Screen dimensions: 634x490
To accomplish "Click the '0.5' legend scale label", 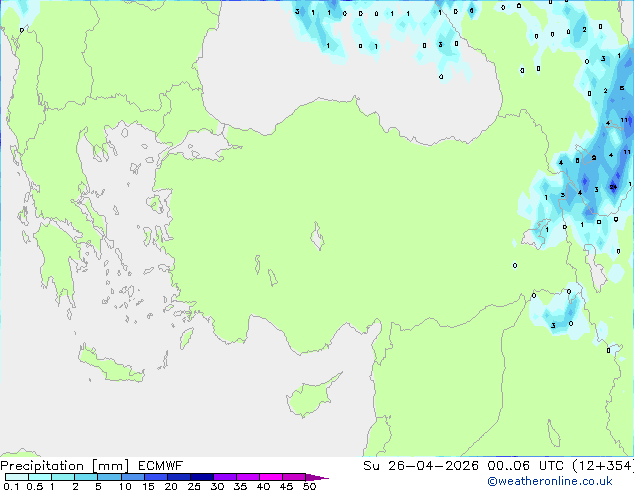I will [34, 486].
